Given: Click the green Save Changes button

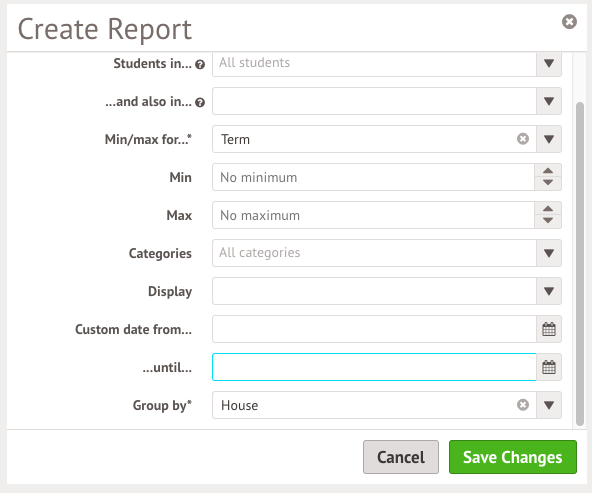Looking at the screenshot, I should (513, 457).
